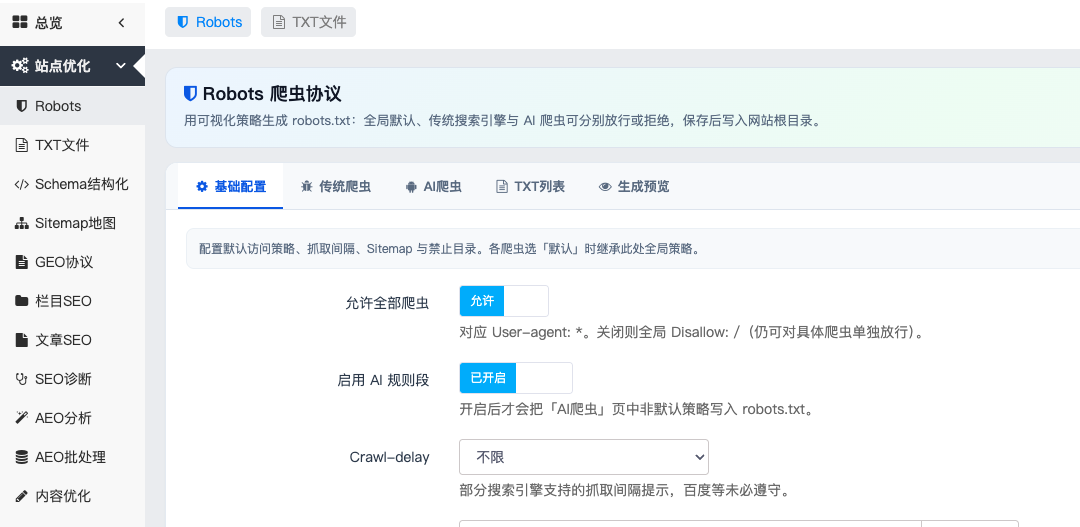Screen dimensions: 1080x527
Task: Click the shield icon in Robots 爬虫协议 heading
Action: click(x=191, y=93)
